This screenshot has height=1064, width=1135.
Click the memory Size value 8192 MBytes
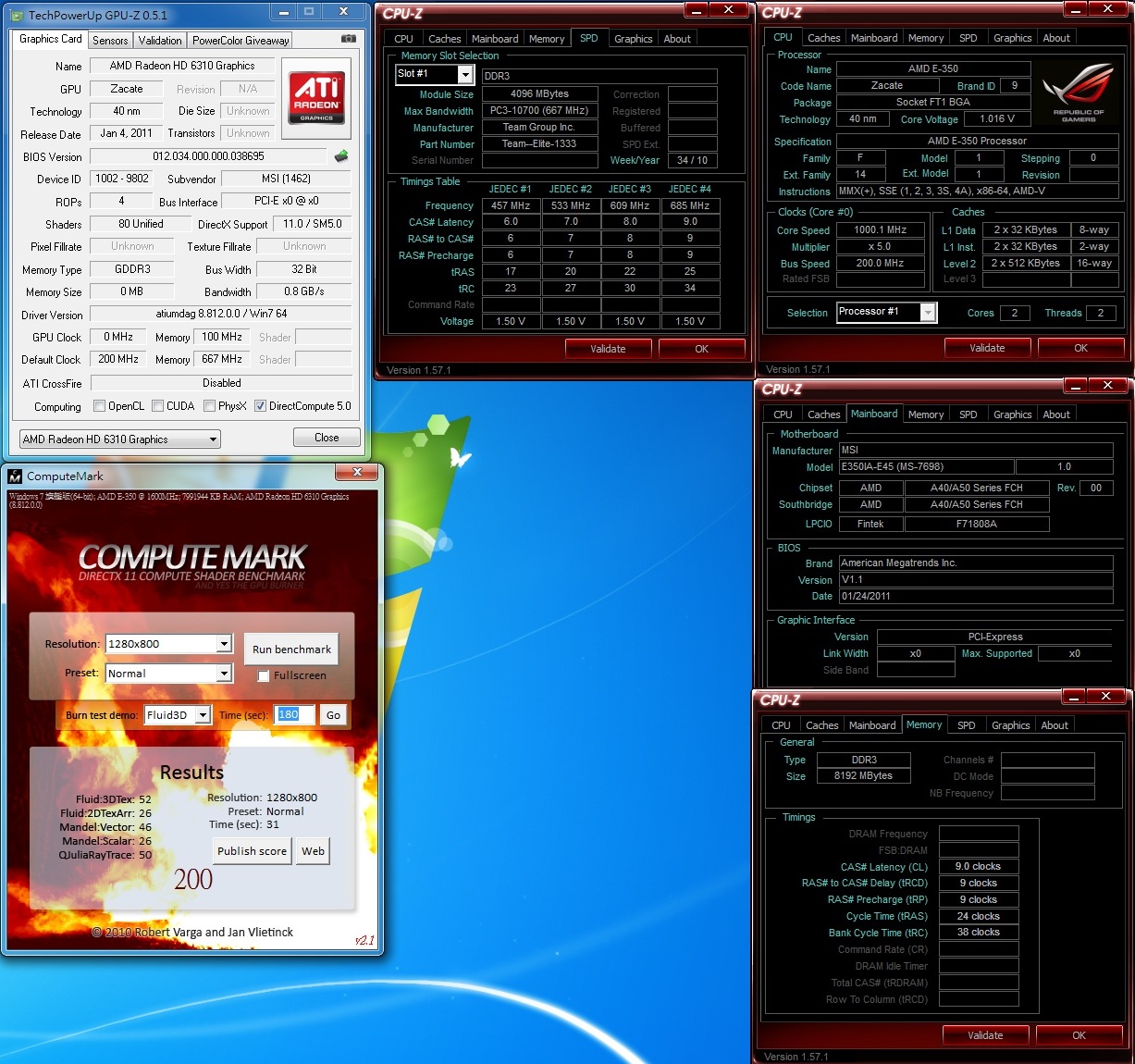(x=864, y=776)
